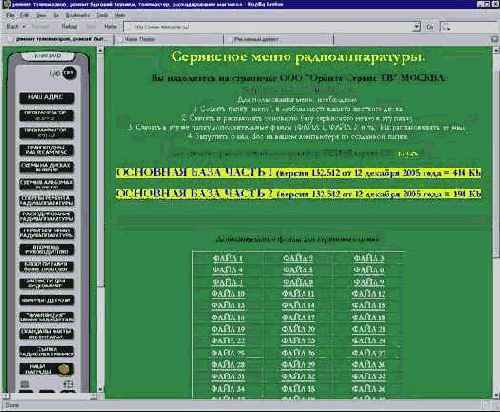Switch to the second browser tab
Viewport: 500px width, 412px height.
pyautogui.click(x=168, y=39)
